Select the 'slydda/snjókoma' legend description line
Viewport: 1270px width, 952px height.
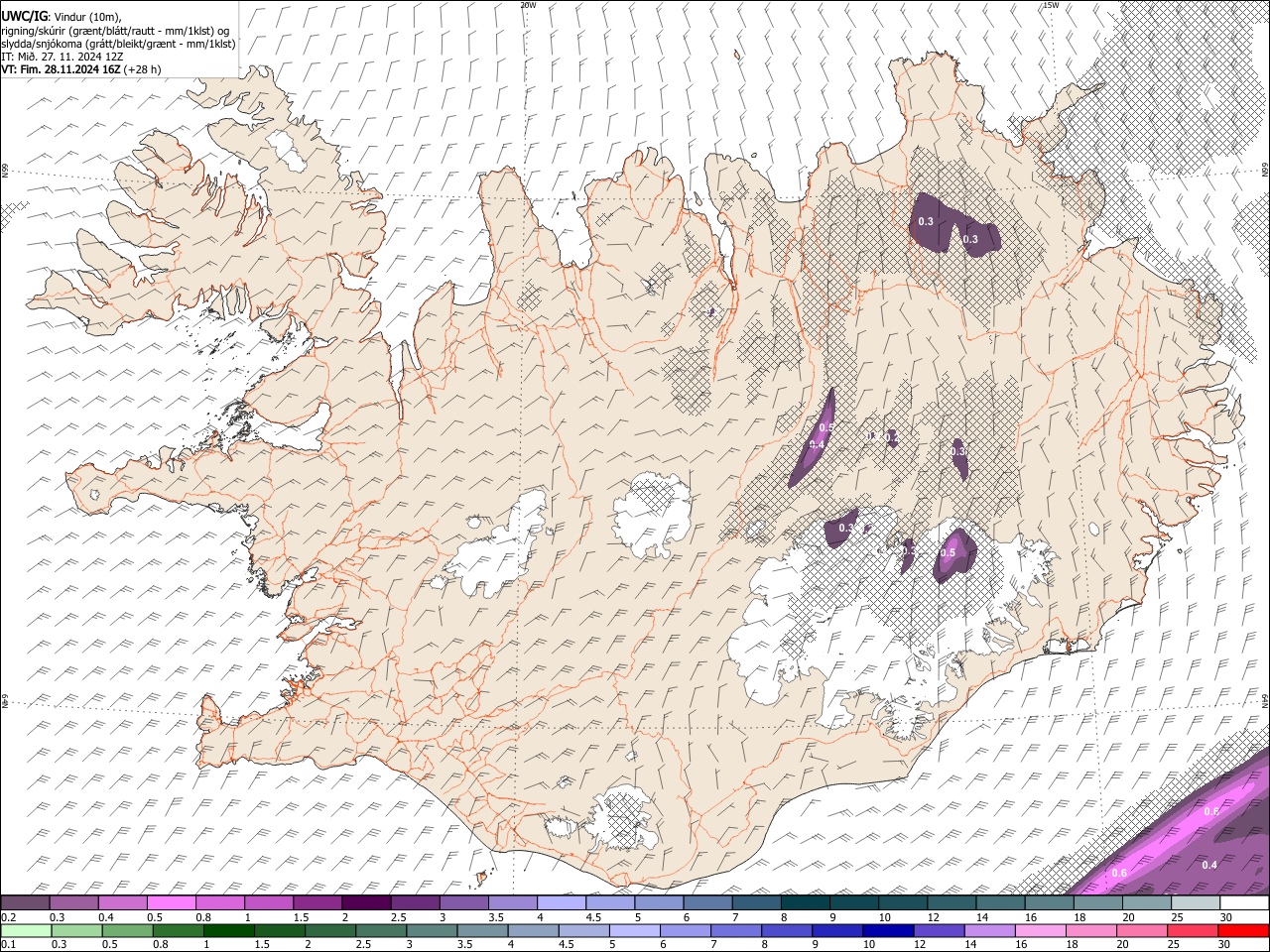pyautogui.click(x=118, y=44)
